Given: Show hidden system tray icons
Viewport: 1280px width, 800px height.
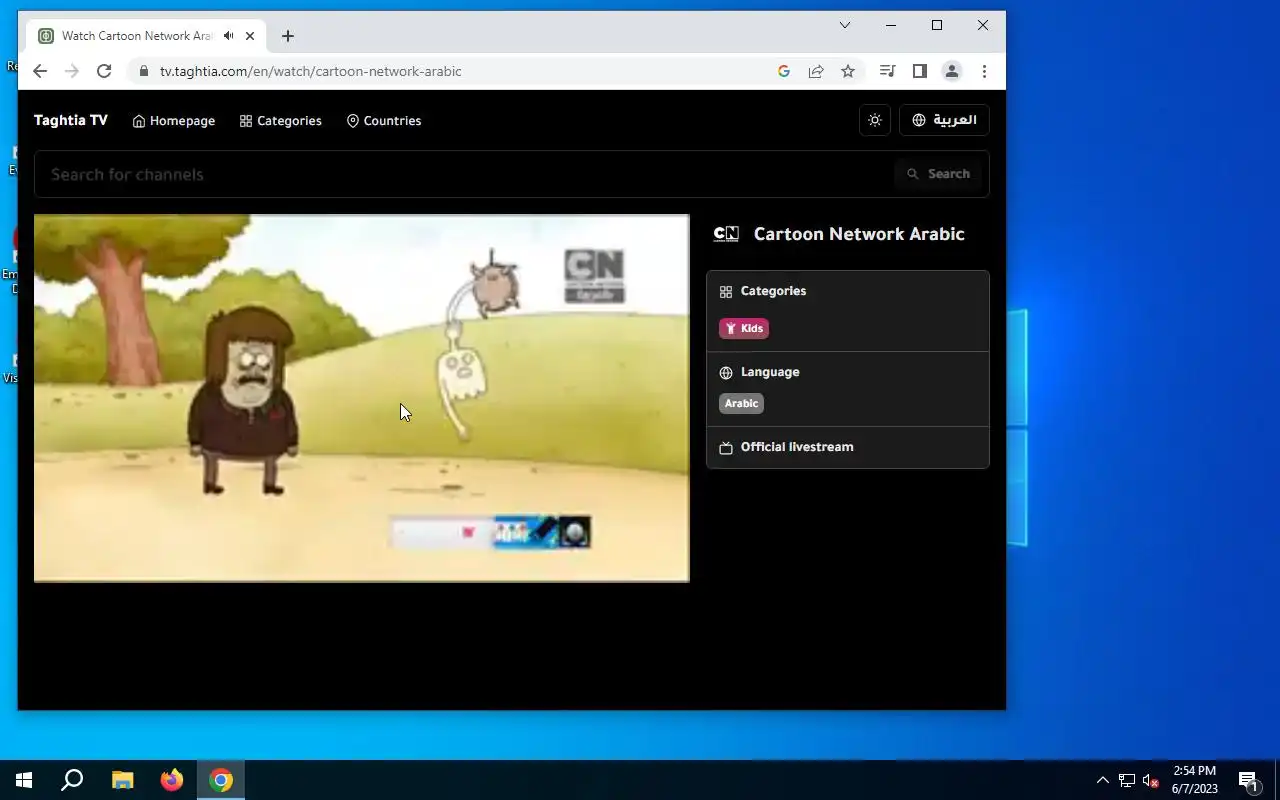Looking at the screenshot, I should (x=1103, y=780).
